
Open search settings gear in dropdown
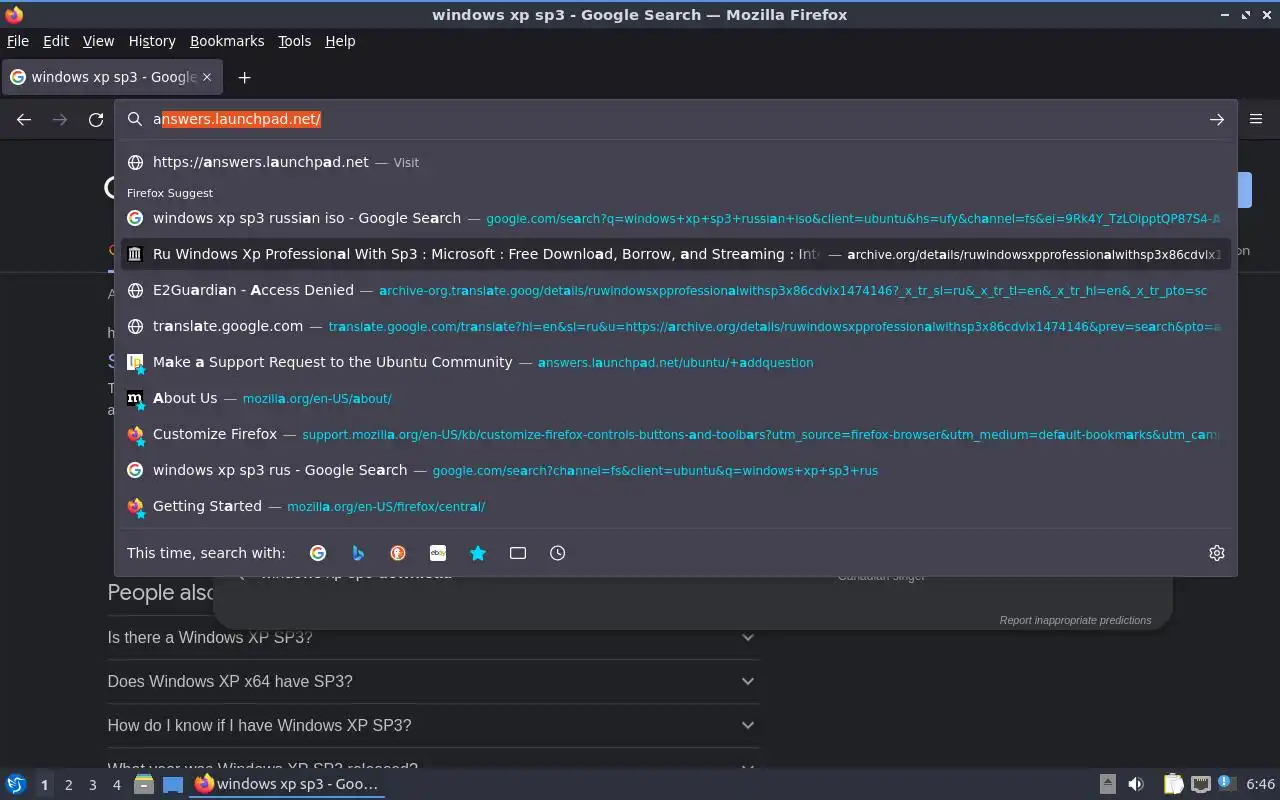point(1217,553)
